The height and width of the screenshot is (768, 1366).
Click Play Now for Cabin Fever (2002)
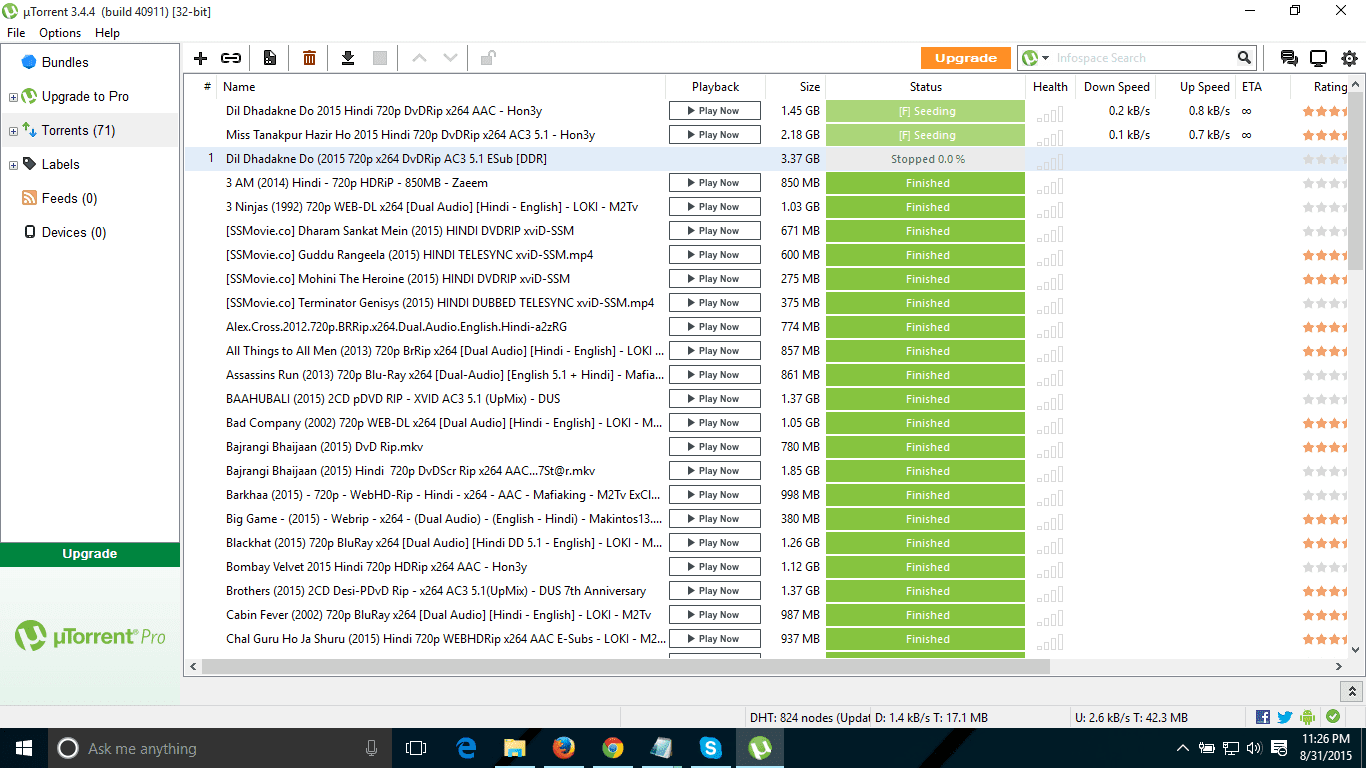click(715, 615)
